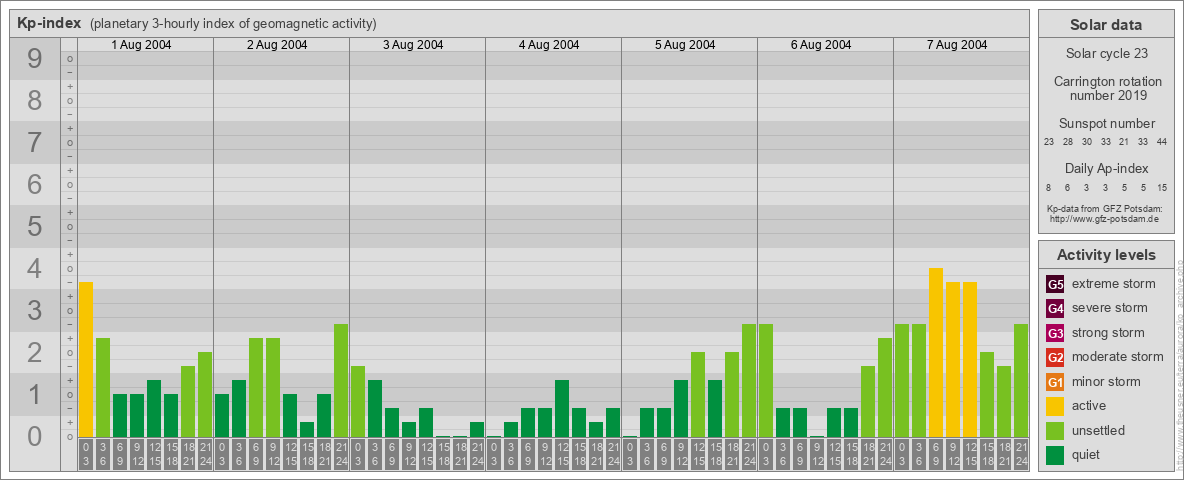The height and width of the screenshot is (480, 1184).
Task: Click daily Ap-index value 8
Action: (x=1049, y=187)
